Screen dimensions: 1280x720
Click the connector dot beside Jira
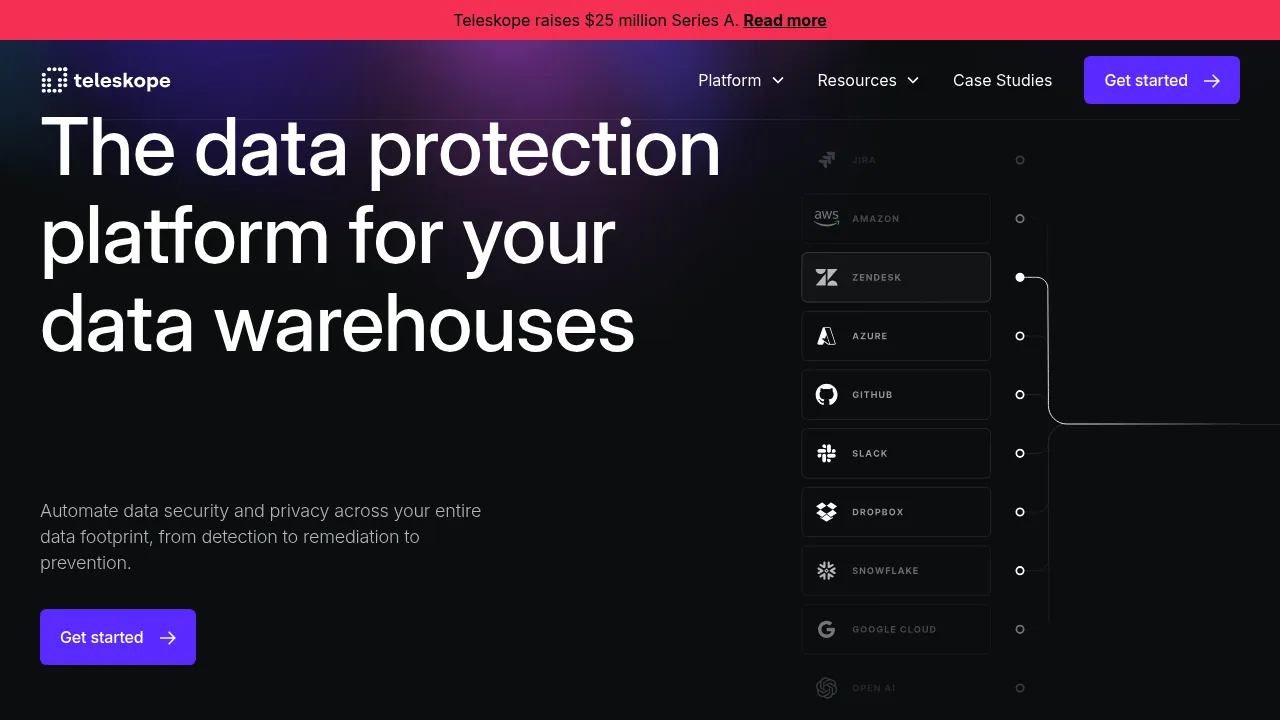(1020, 160)
